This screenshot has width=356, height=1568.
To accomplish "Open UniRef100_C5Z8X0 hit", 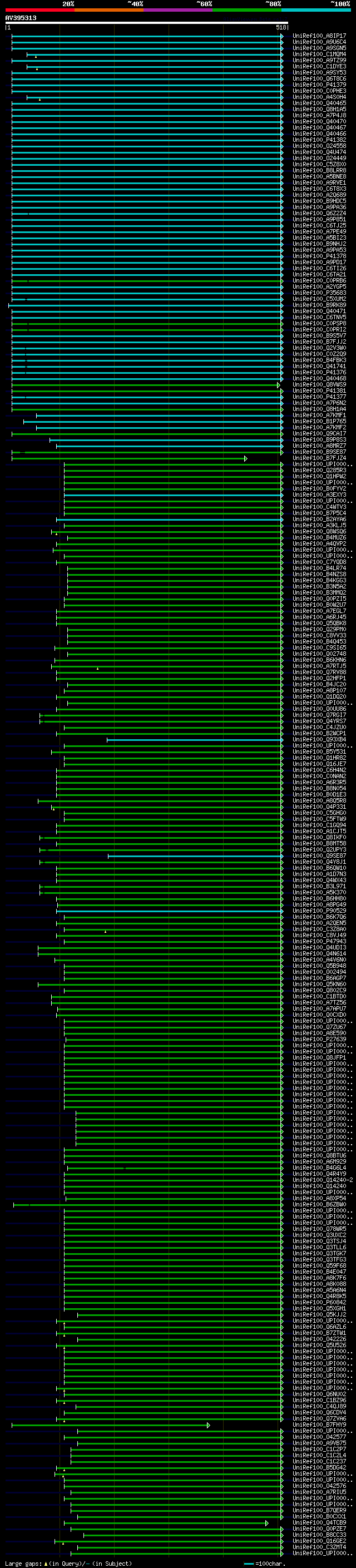I will [319, 164].
